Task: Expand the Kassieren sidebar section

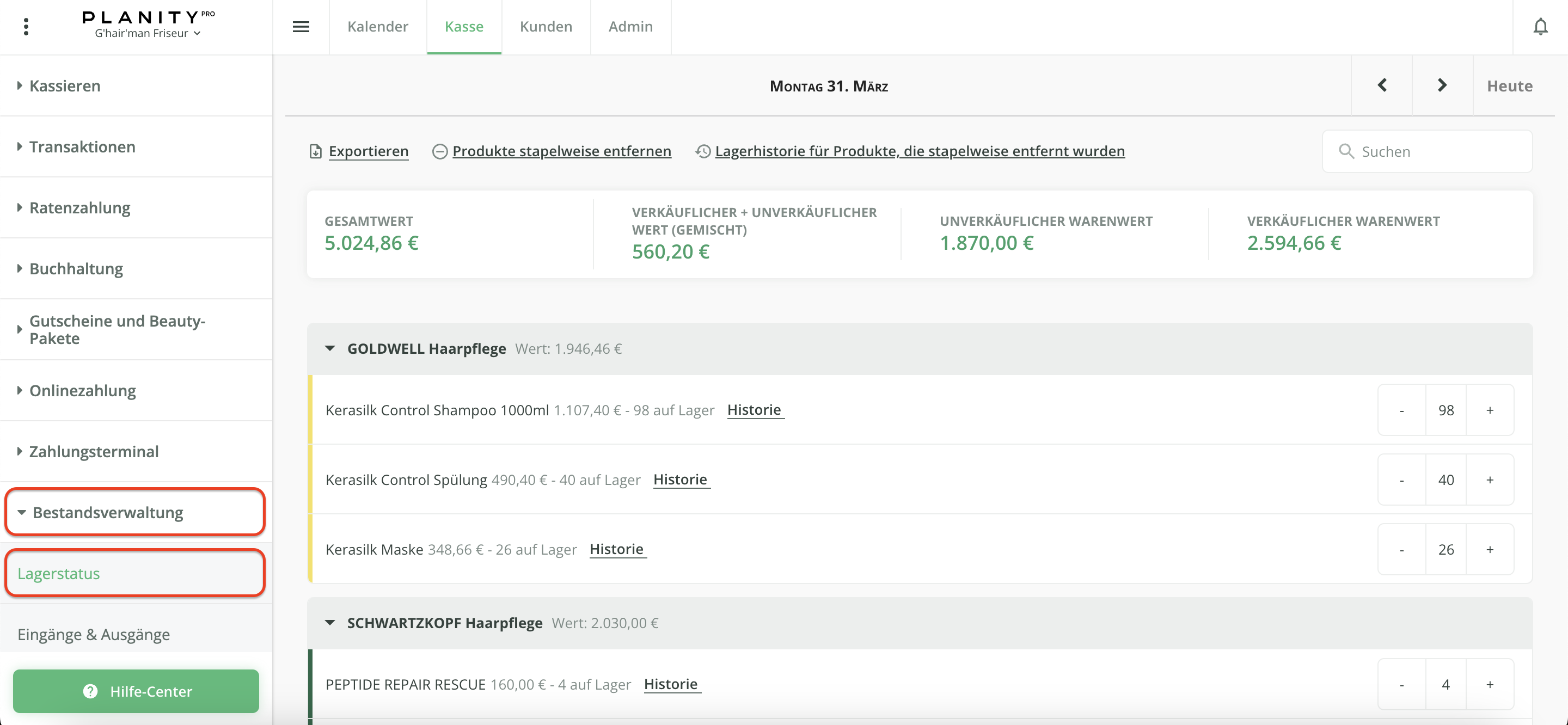Action: [65, 86]
